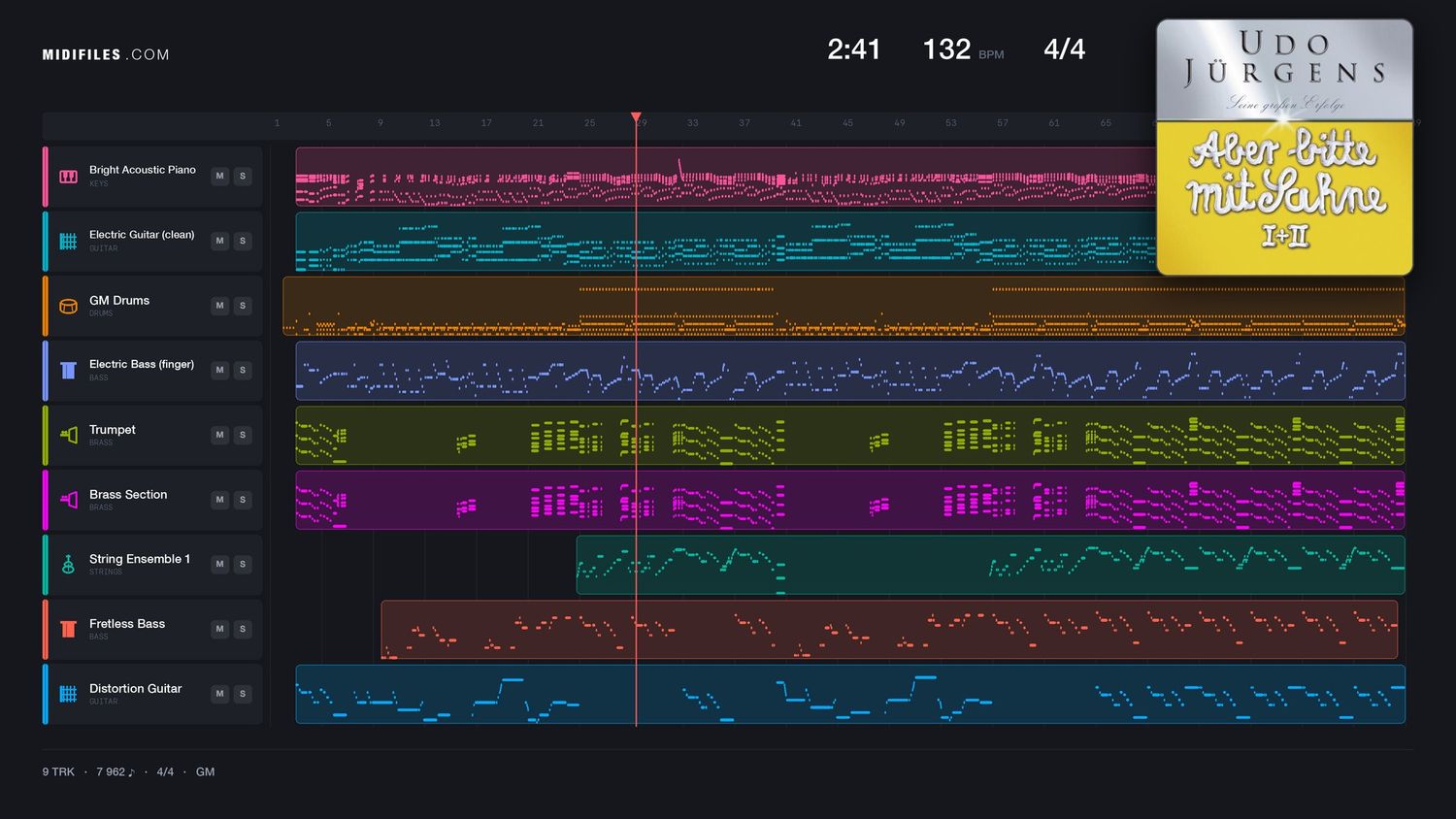Select the Distortion Guitar track name
1456x819 pixels.
point(136,689)
